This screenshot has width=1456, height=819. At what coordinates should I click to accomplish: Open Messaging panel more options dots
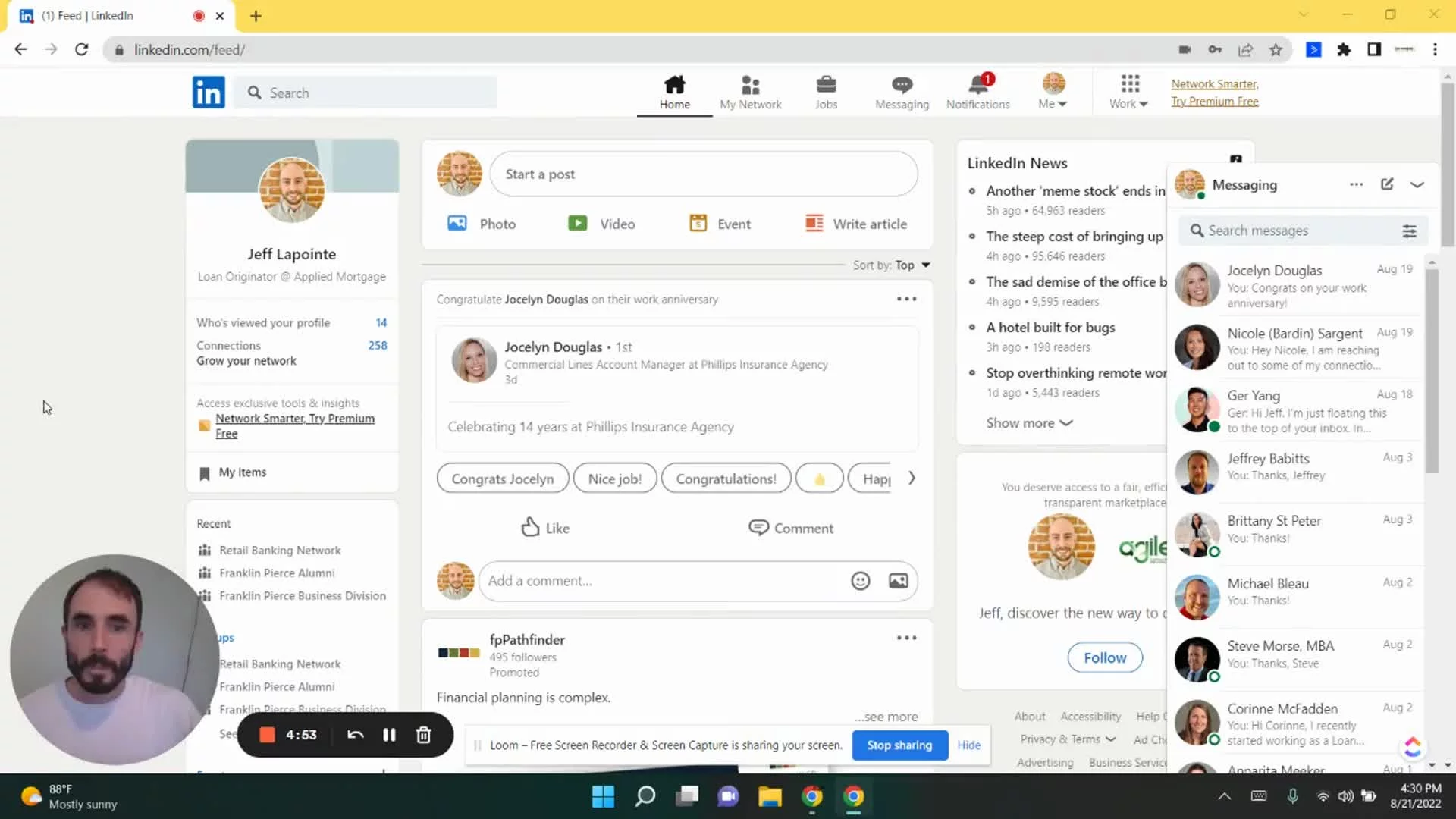click(x=1356, y=184)
